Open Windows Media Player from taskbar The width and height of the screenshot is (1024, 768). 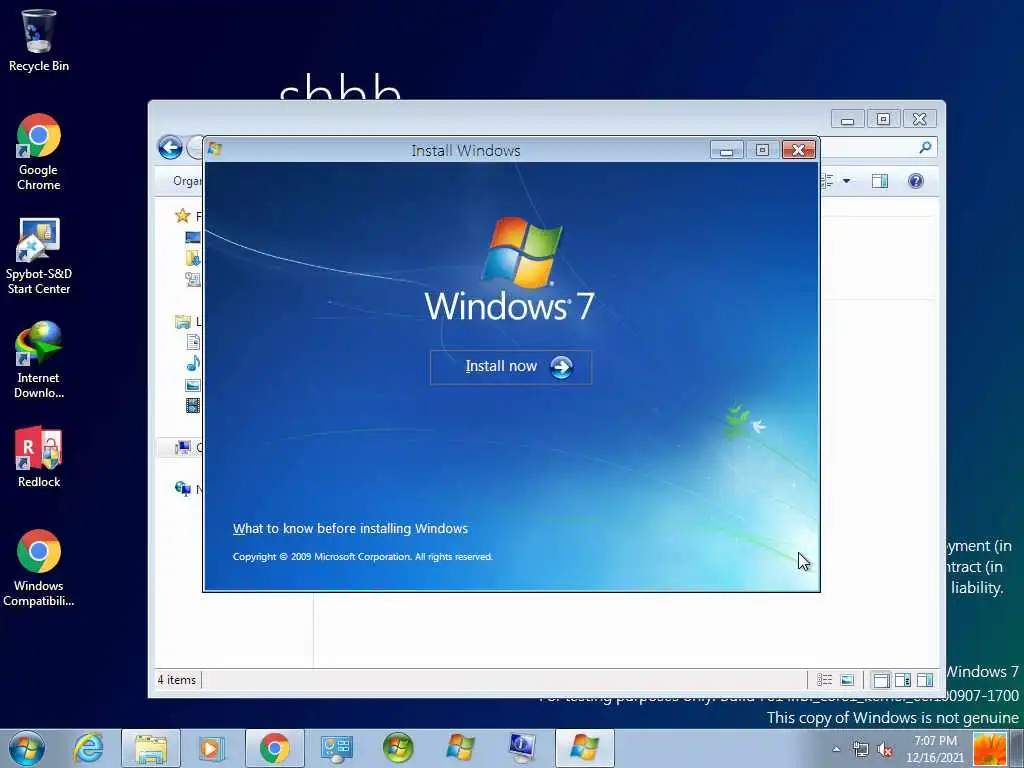(212, 748)
